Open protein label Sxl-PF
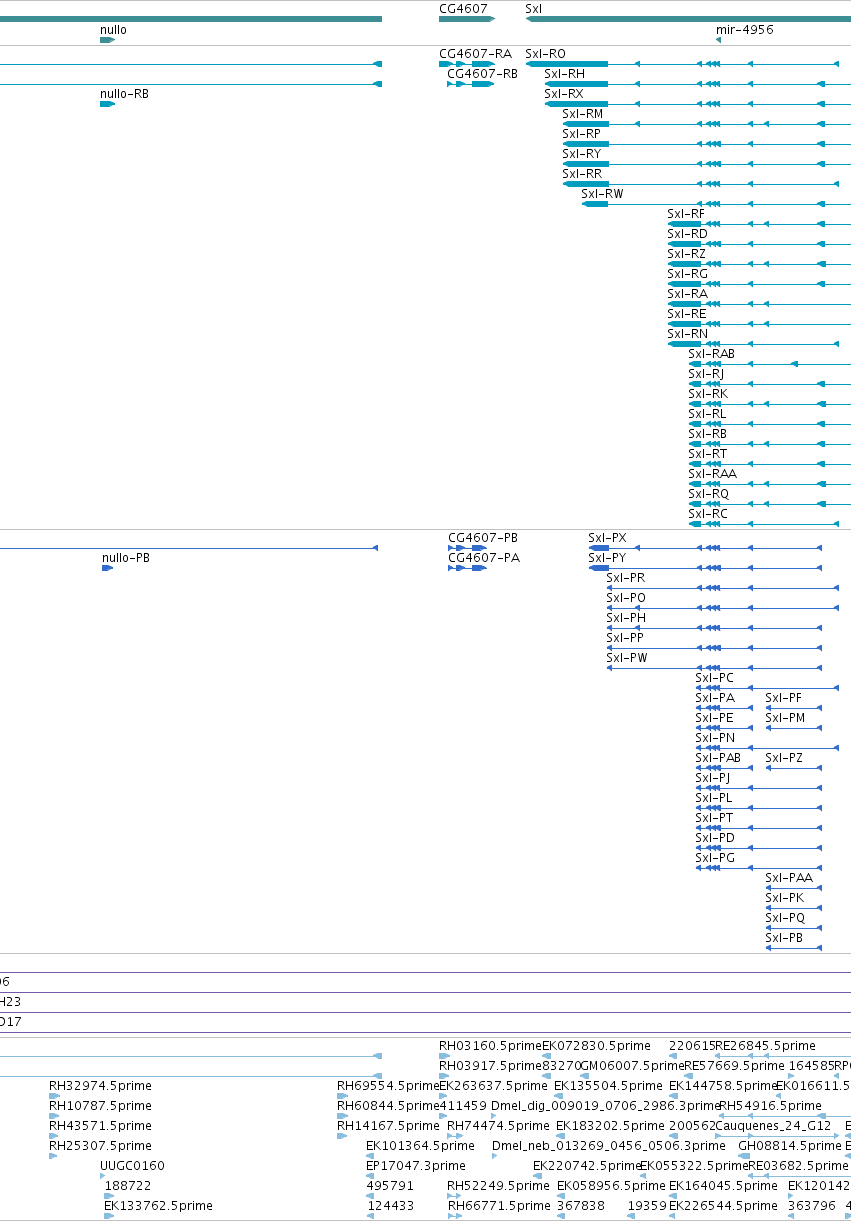The image size is (851, 1221). (783, 698)
